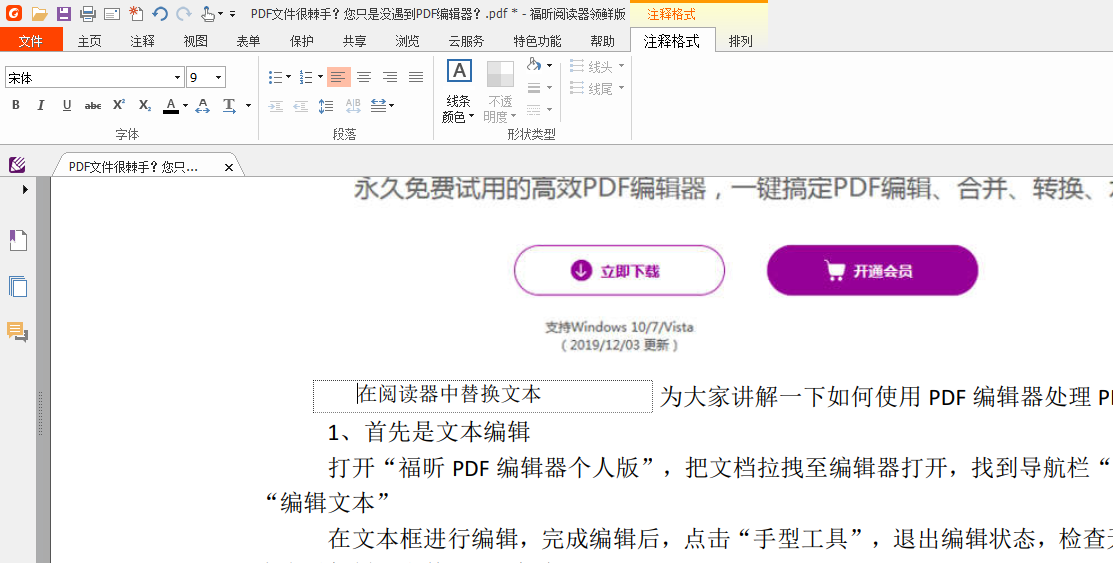Open the paragraph spacing dropdown icon

coord(382,106)
